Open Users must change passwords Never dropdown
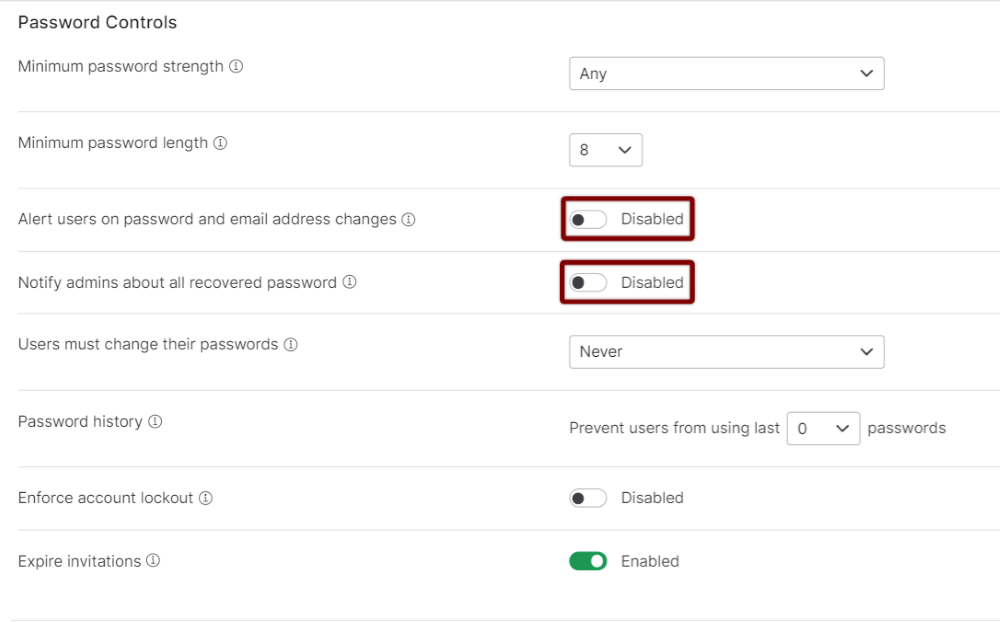The height and width of the screenshot is (622, 1000). tap(726, 352)
